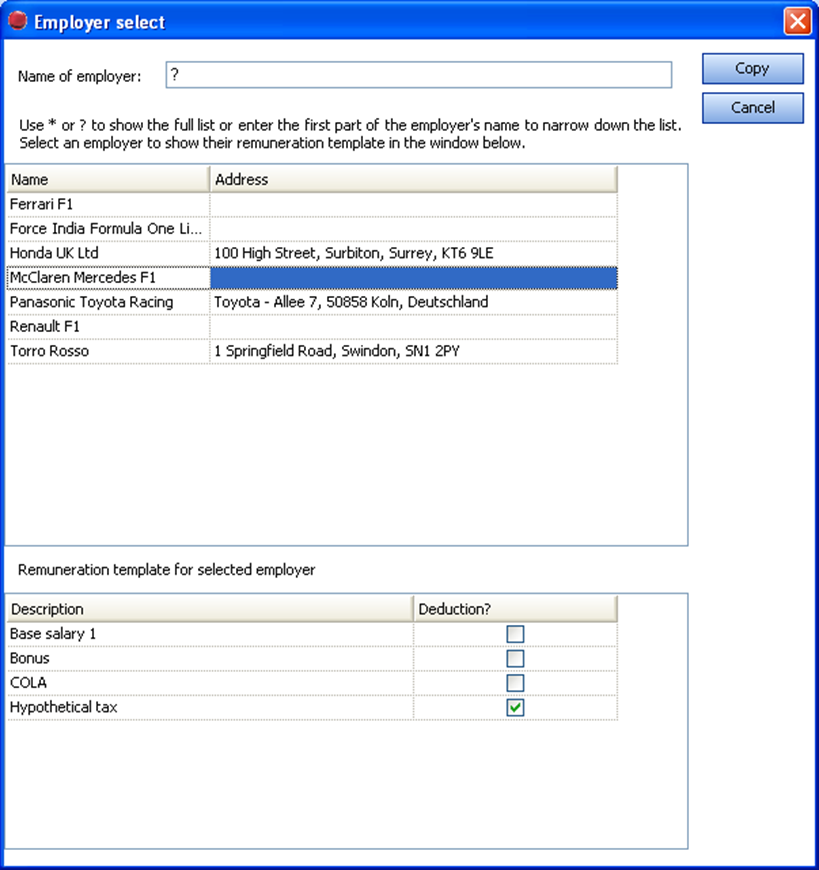Click the Description column header
The height and width of the screenshot is (870, 819).
[210, 609]
